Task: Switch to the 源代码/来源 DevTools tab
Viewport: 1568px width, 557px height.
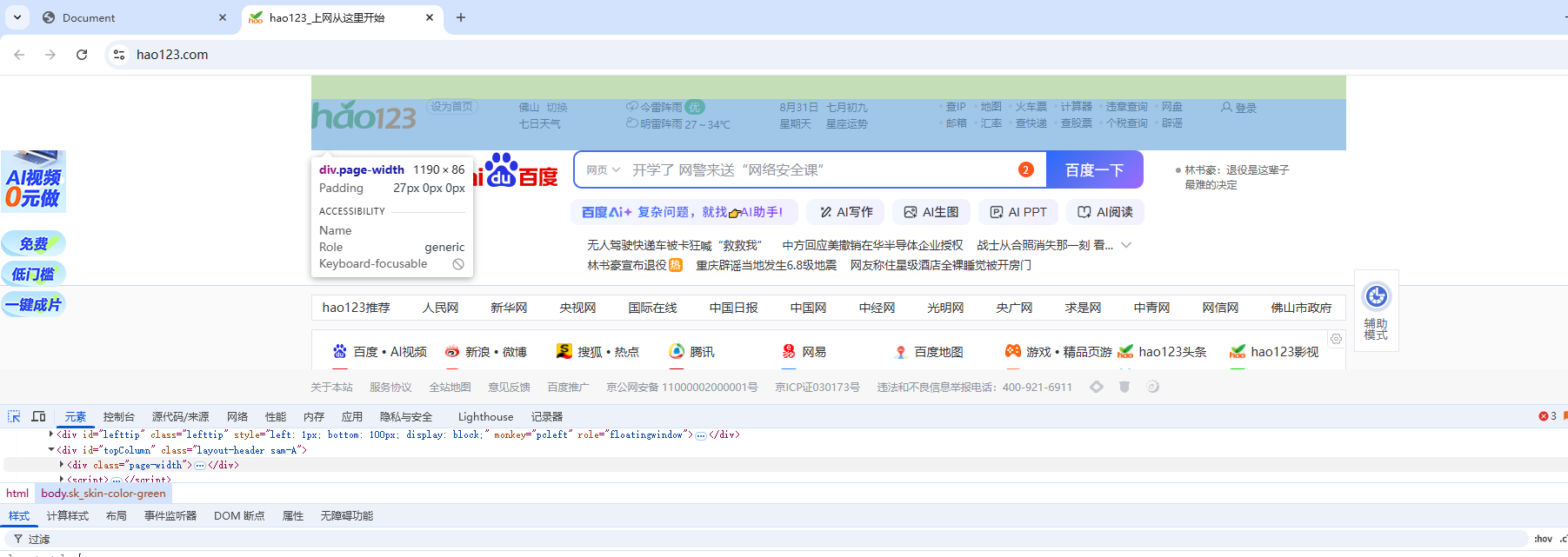Action: click(x=180, y=417)
